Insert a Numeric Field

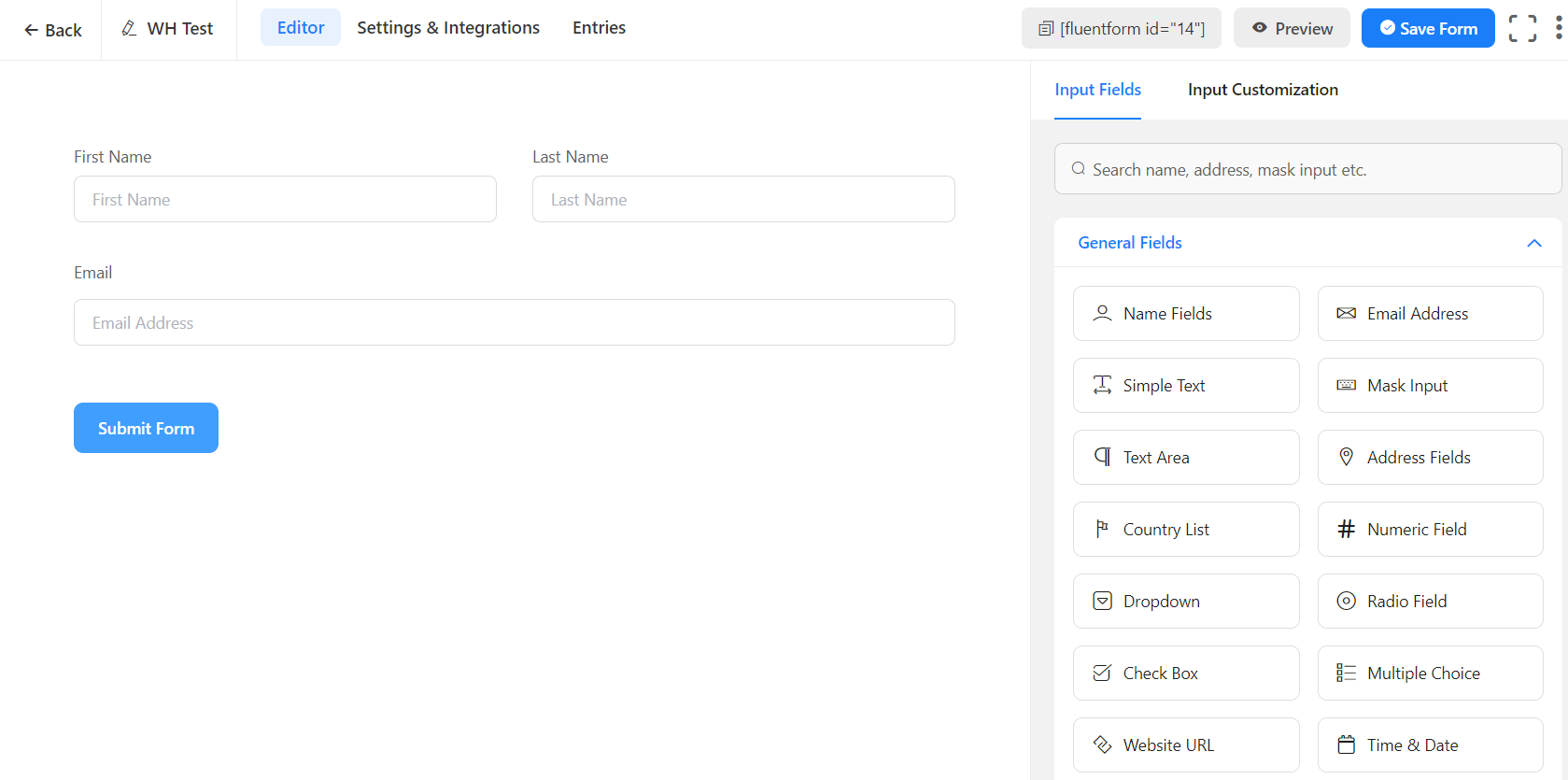1429,530
